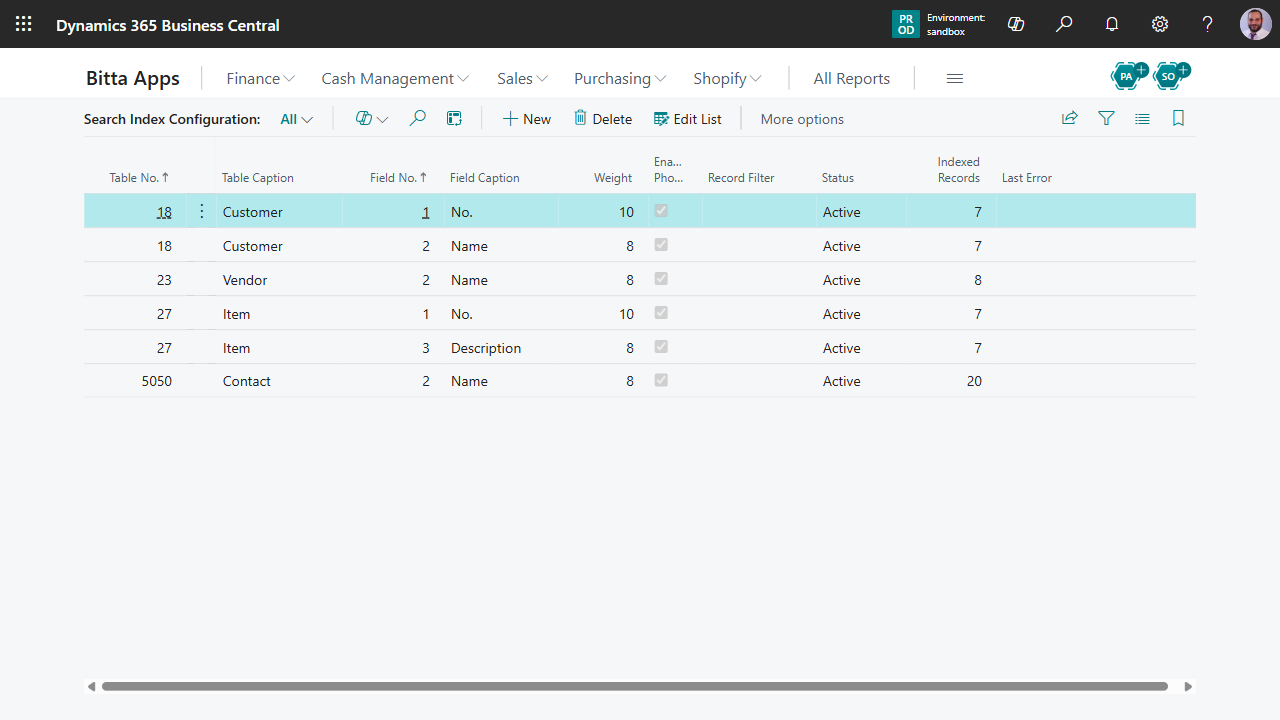Click the SO hexagon badge
Image resolution: width=1280 pixels, height=720 pixels.
[x=1170, y=75]
